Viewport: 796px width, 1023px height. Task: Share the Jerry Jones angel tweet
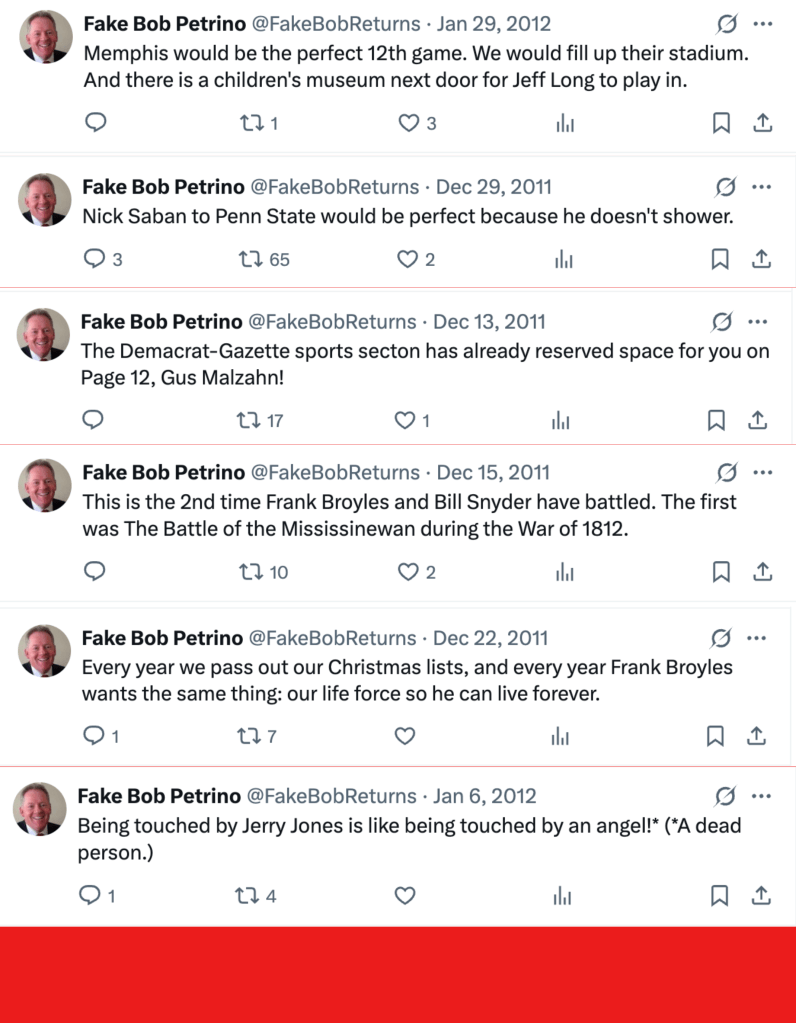point(761,896)
